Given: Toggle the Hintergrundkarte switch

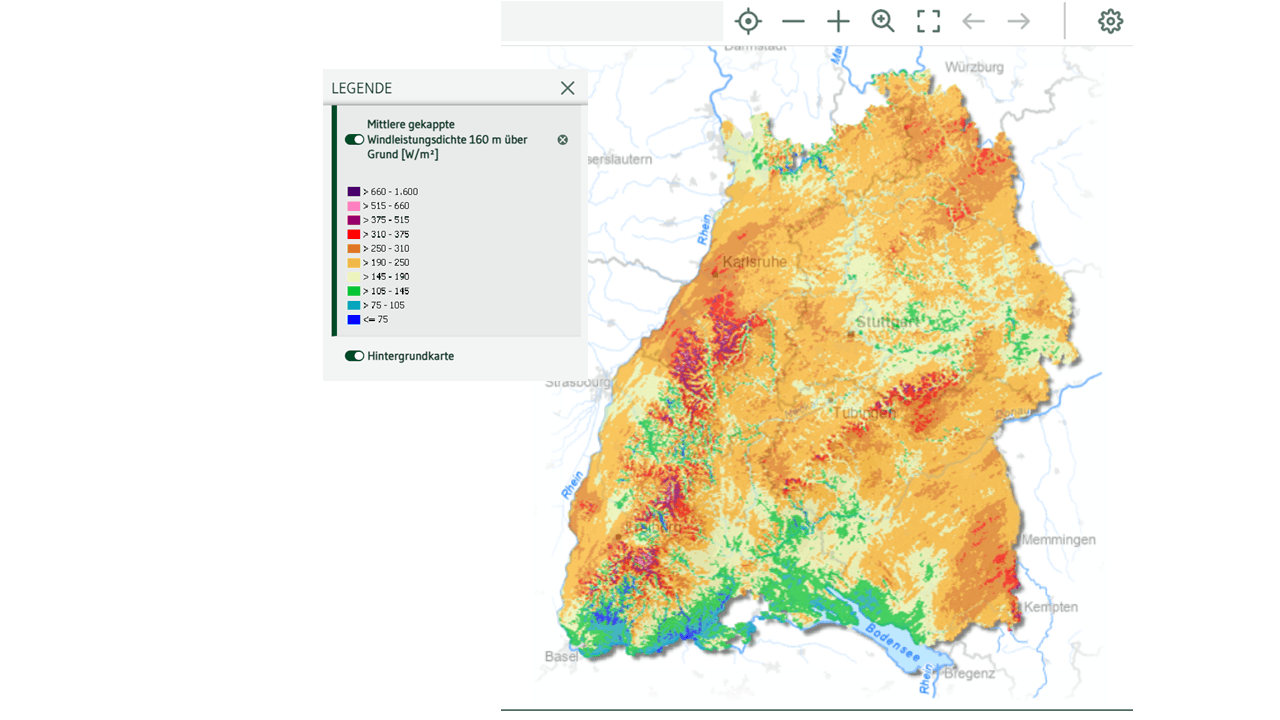Looking at the screenshot, I should (354, 356).
